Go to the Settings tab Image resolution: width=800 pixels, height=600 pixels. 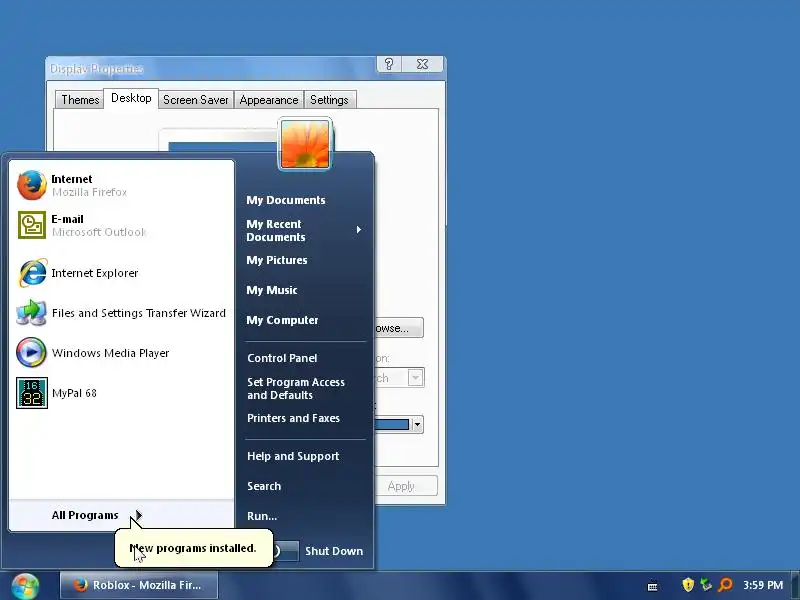[x=330, y=99]
